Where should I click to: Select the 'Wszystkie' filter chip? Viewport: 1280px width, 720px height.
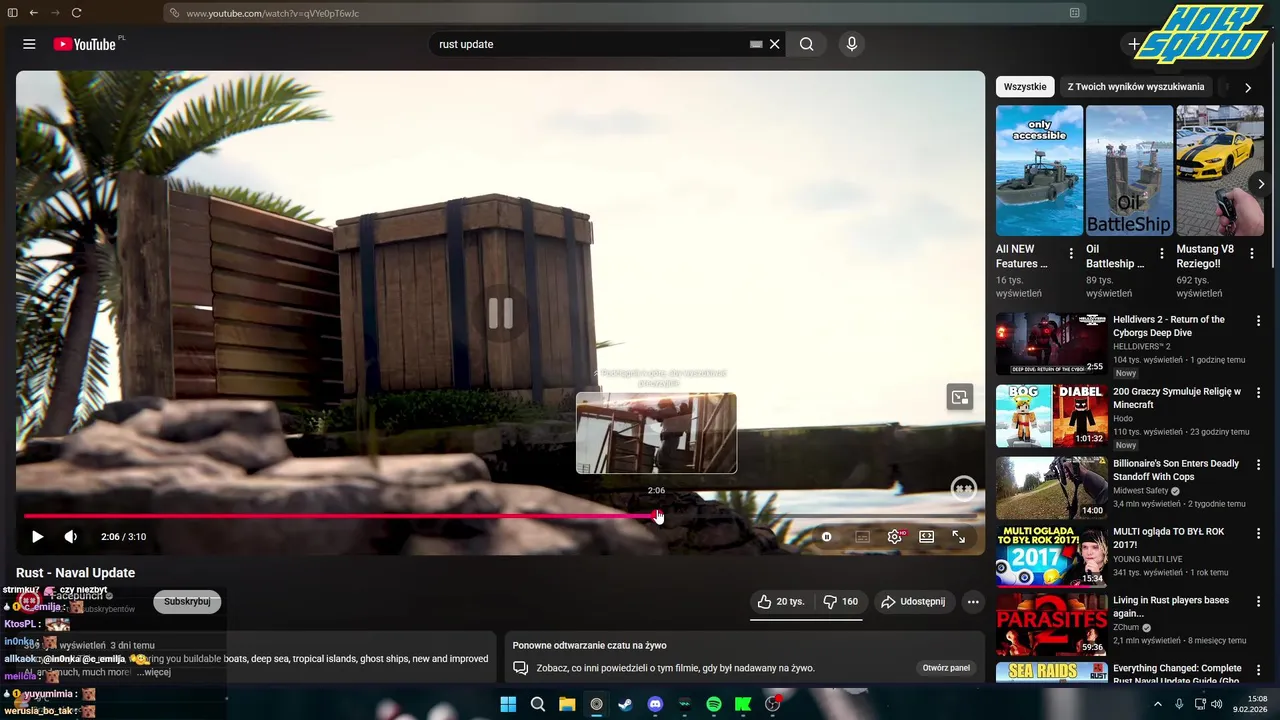pos(1025,87)
